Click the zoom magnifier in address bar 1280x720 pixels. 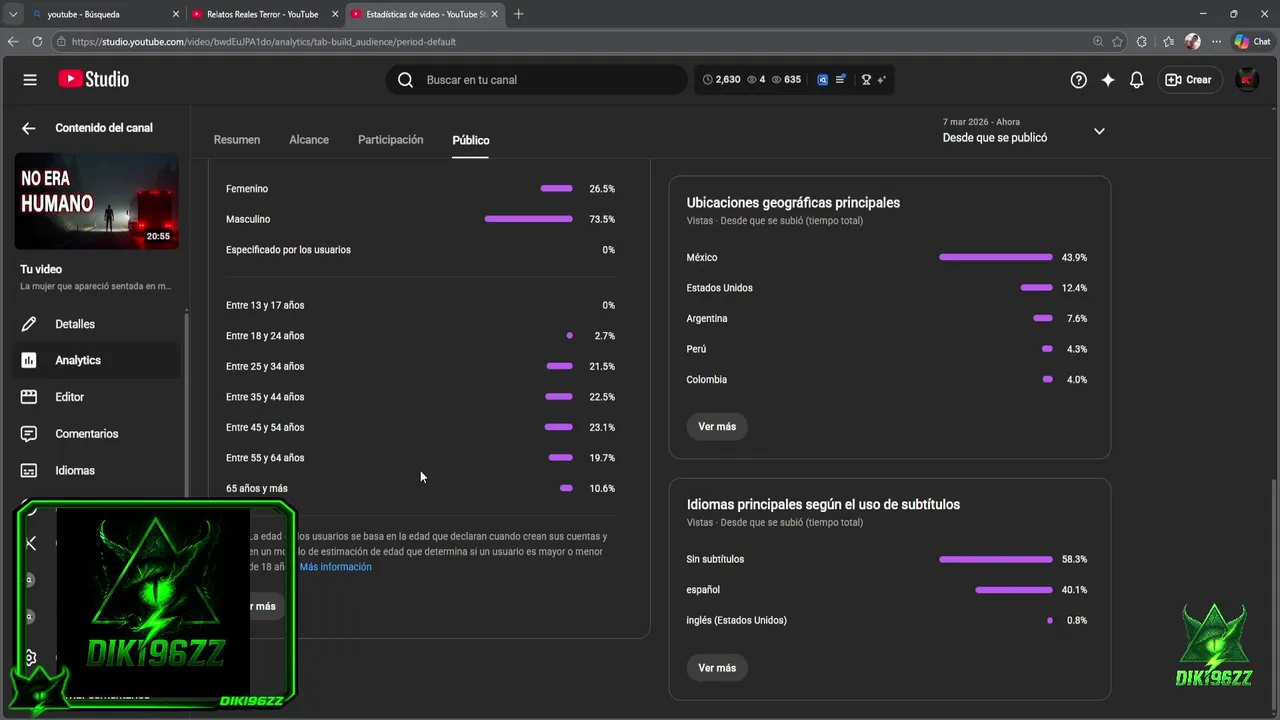coord(1098,42)
